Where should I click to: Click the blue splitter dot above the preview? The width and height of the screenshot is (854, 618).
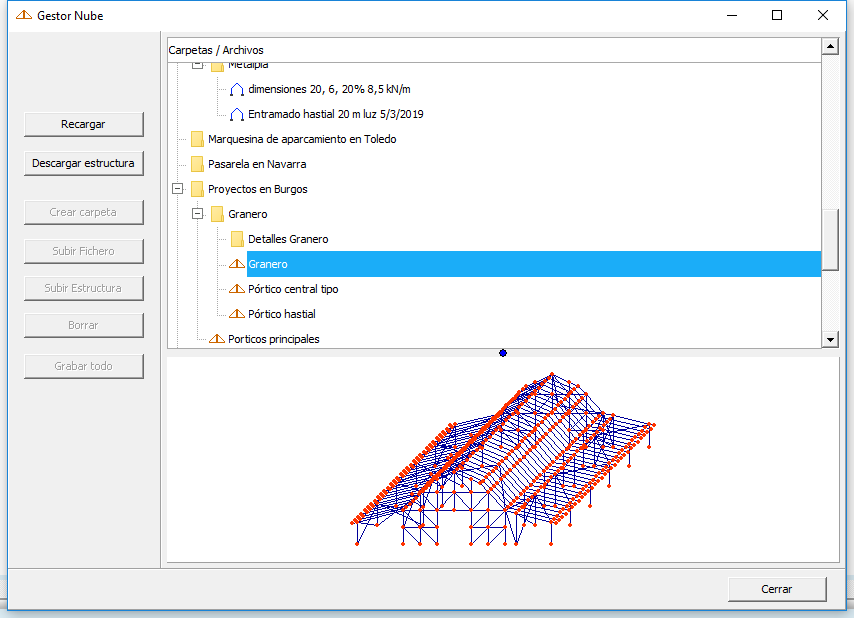click(x=503, y=353)
